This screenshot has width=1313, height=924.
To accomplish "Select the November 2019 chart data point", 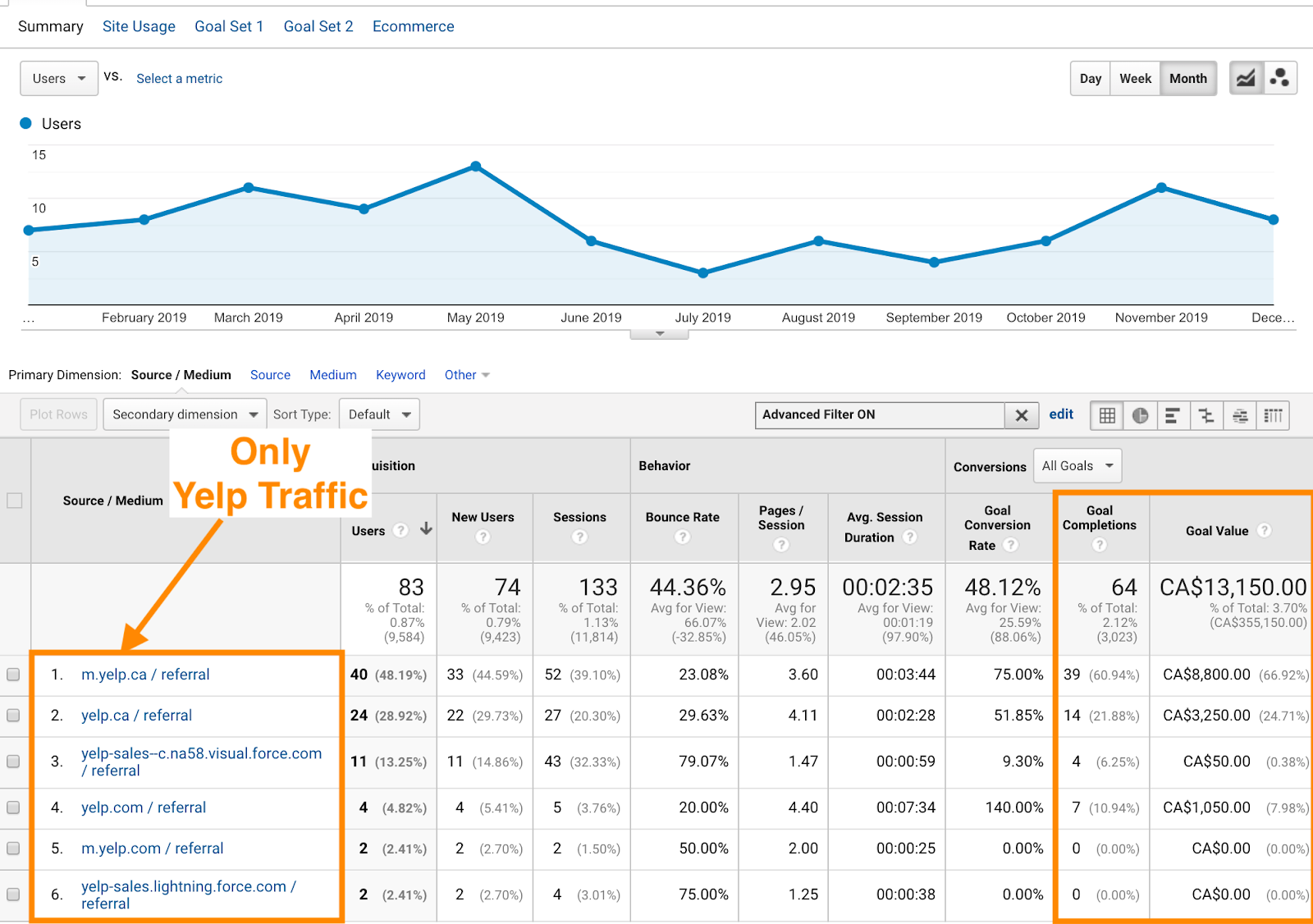I will (x=1161, y=188).
